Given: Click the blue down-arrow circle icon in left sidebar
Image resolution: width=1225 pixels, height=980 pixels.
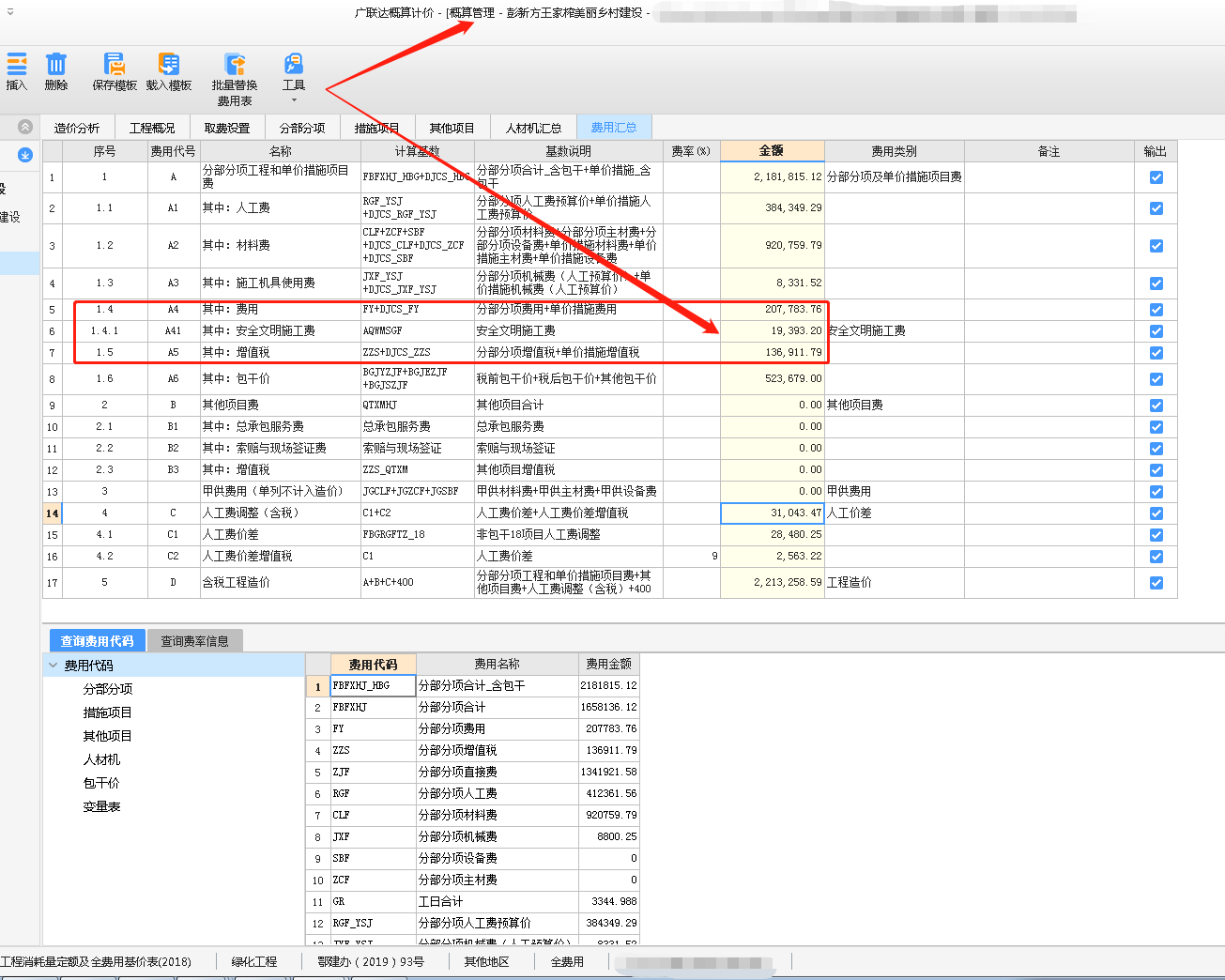Looking at the screenshot, I should pyautogui.click(x=25, y=155).
